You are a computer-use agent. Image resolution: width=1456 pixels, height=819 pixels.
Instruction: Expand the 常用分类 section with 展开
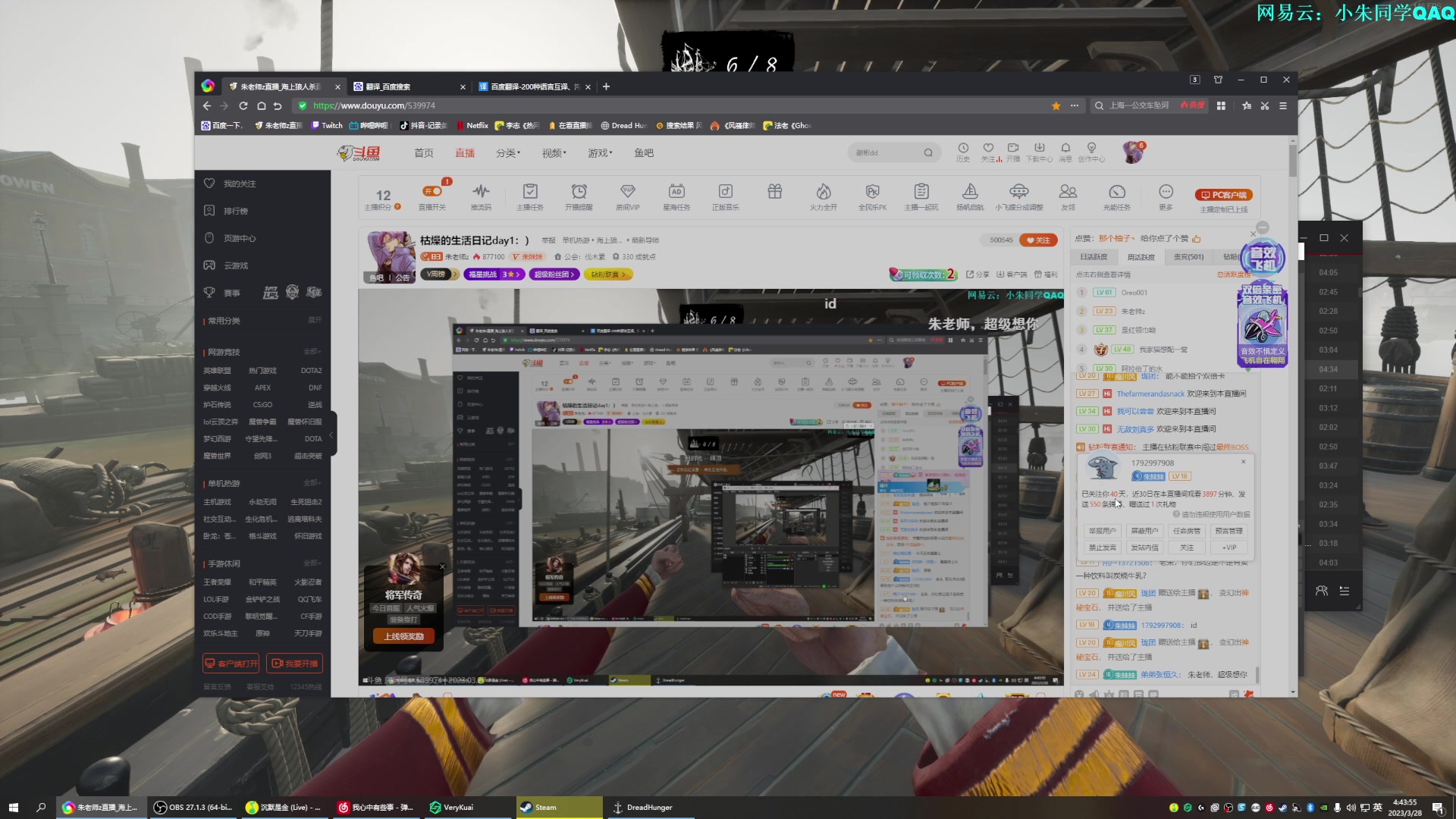[x=315, y=320]
